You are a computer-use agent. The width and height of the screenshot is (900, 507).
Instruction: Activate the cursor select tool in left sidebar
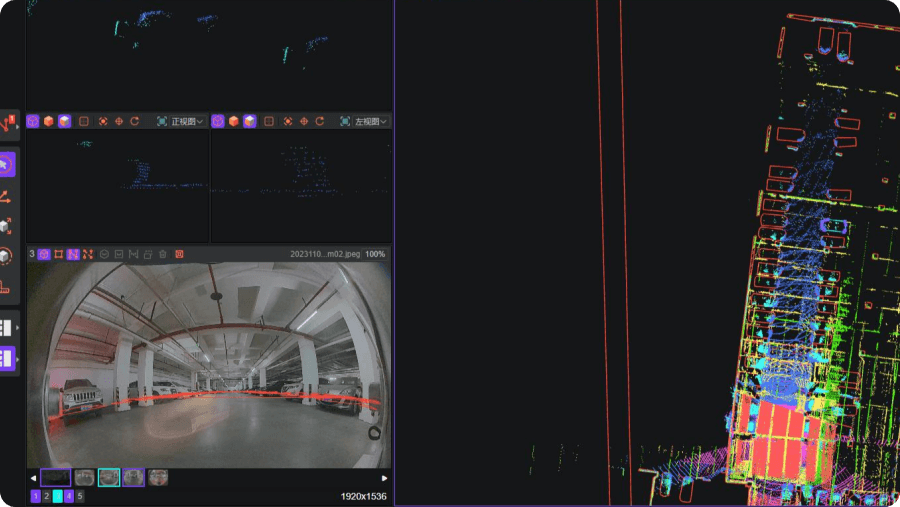(6, 165)
